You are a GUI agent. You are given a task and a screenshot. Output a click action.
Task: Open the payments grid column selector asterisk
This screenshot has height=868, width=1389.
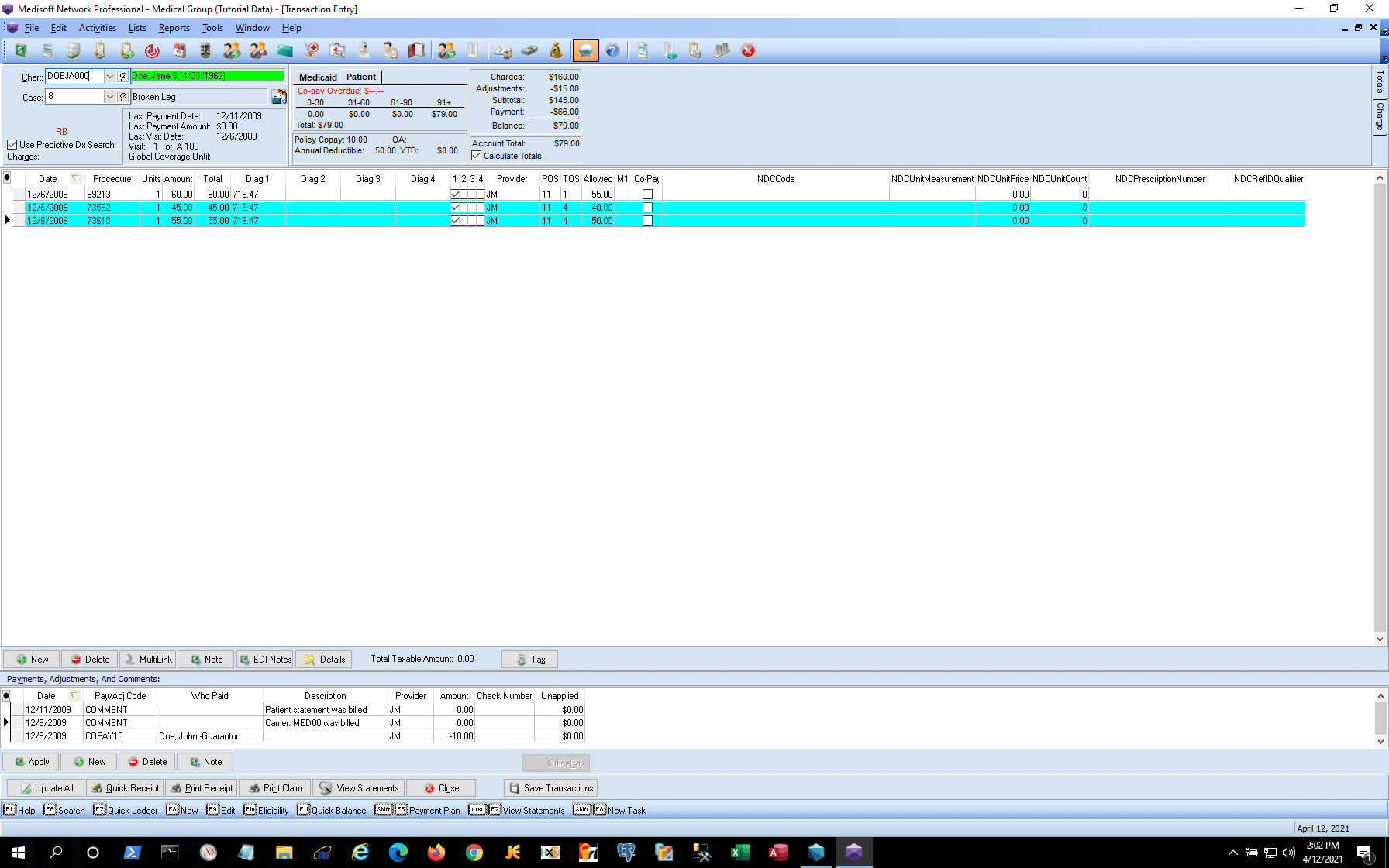pyautogui.click(x=6, y=695)
